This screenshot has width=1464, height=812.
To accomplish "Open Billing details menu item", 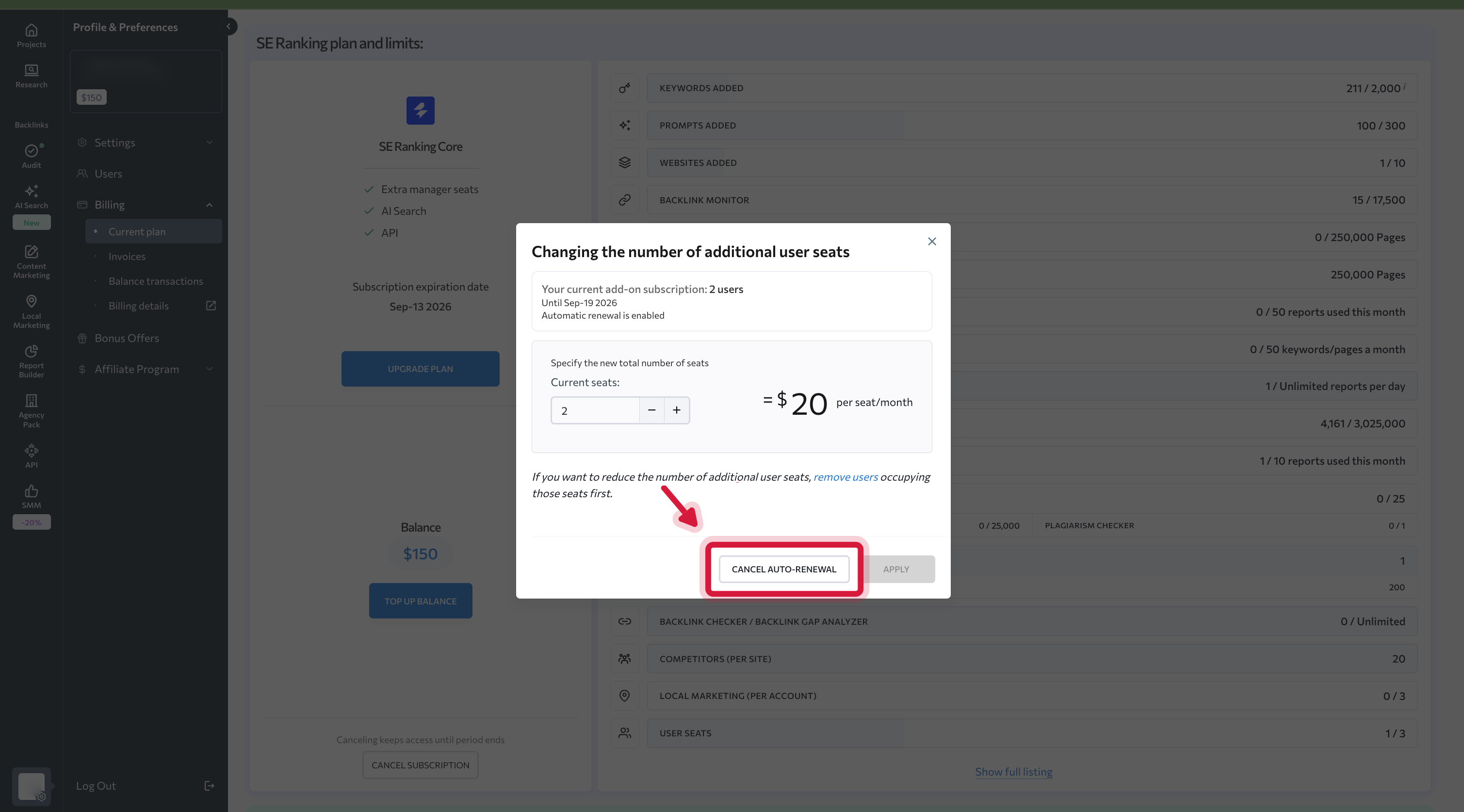I will [x=139, y=306].
